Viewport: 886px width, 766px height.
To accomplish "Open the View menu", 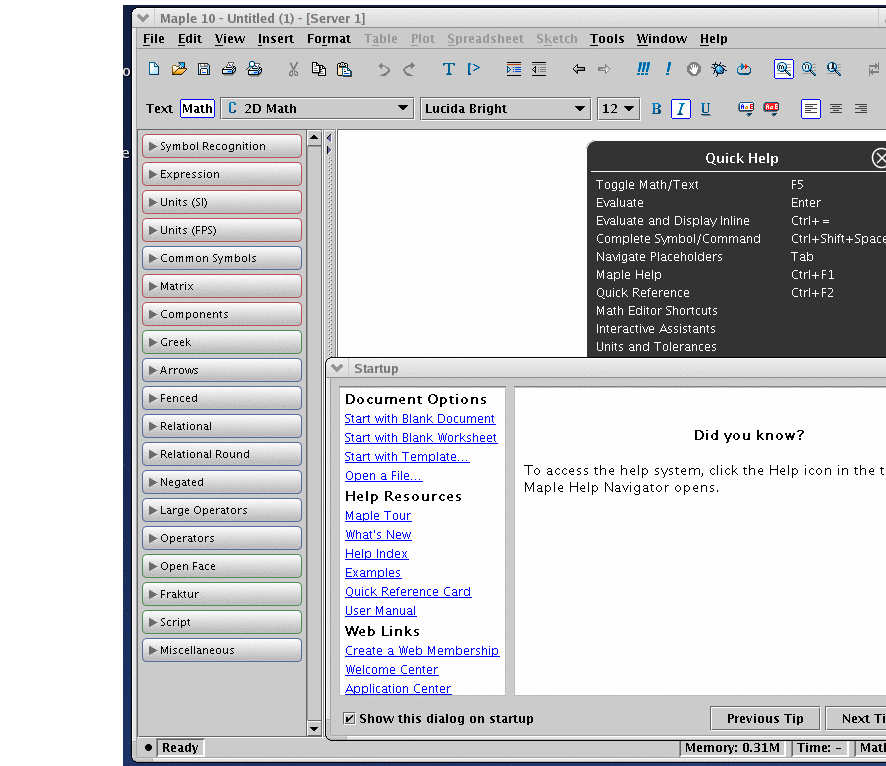I will point(229,38).
